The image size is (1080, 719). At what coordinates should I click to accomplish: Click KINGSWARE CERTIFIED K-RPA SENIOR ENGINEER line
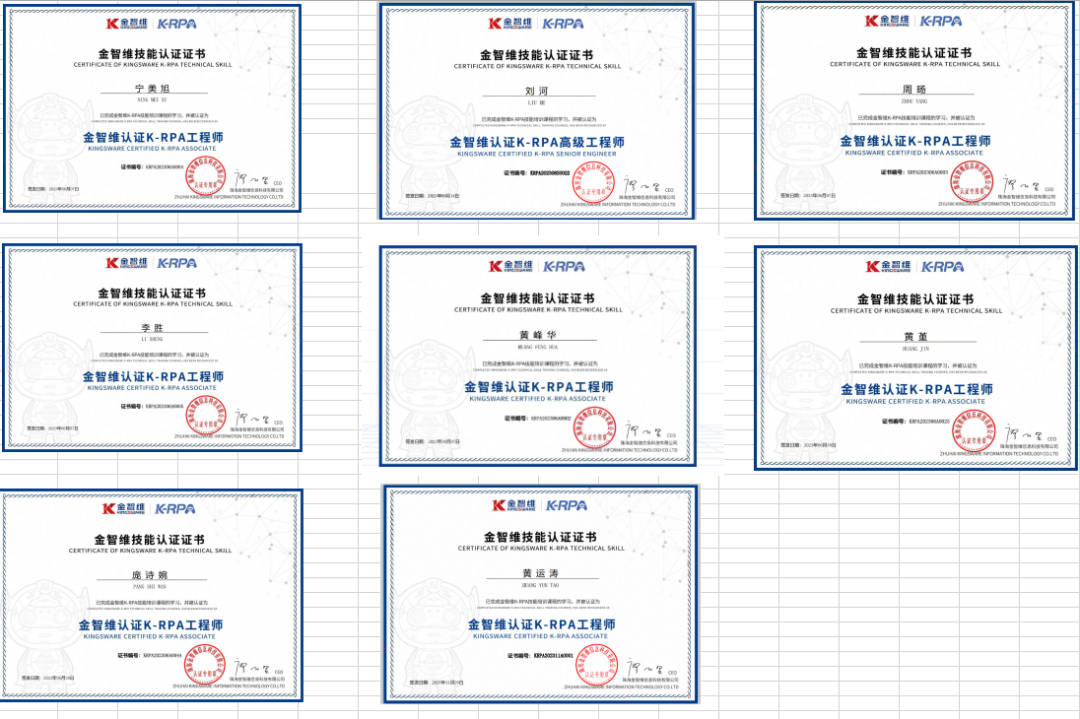(x=537, y=154)
